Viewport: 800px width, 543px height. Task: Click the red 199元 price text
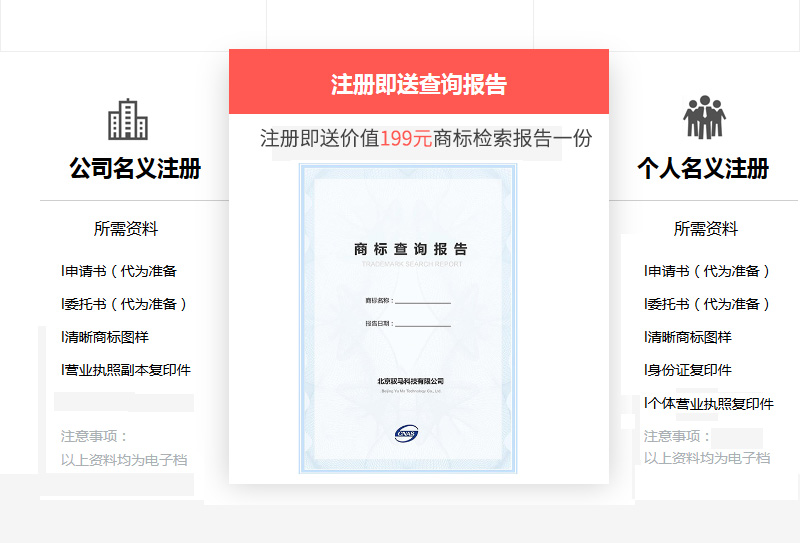pos(406,139)
